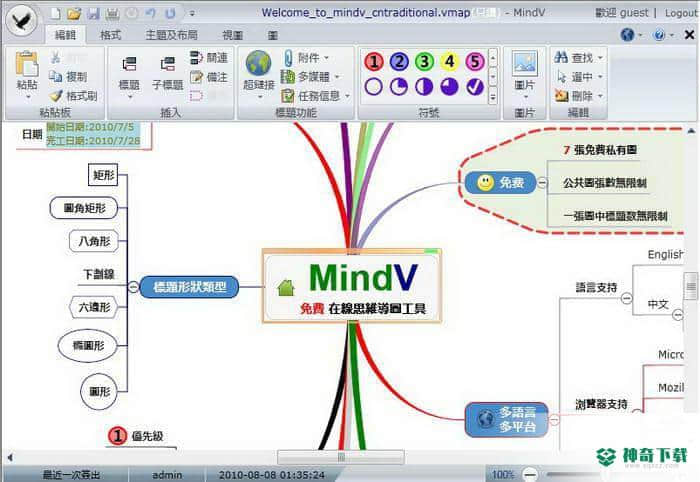Click the vertical scrollbar thumb on right edge
Screen dimensions: 700x482
pyautogui.click(x=691, y=287)
